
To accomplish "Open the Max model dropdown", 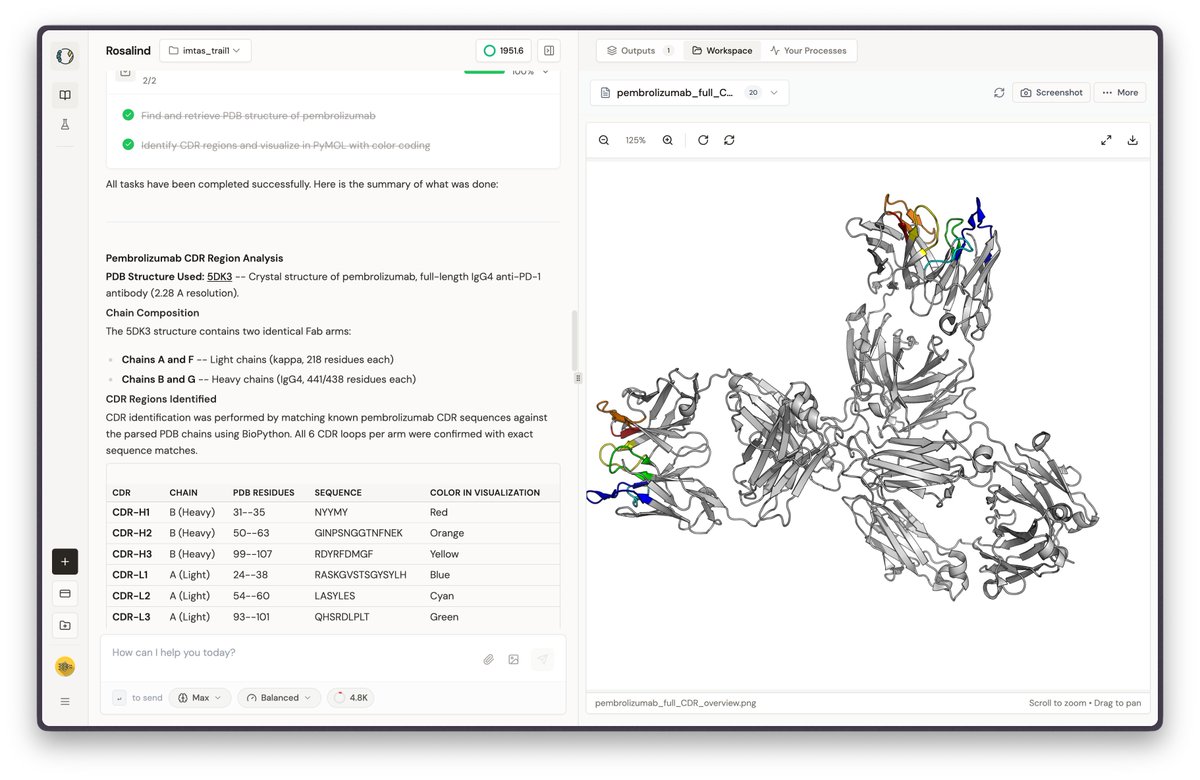I will tap(200, 698).
